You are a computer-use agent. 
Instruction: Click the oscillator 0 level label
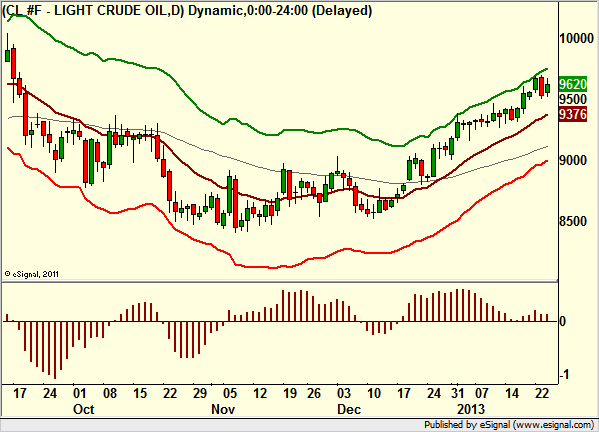[x=562, y=321]
